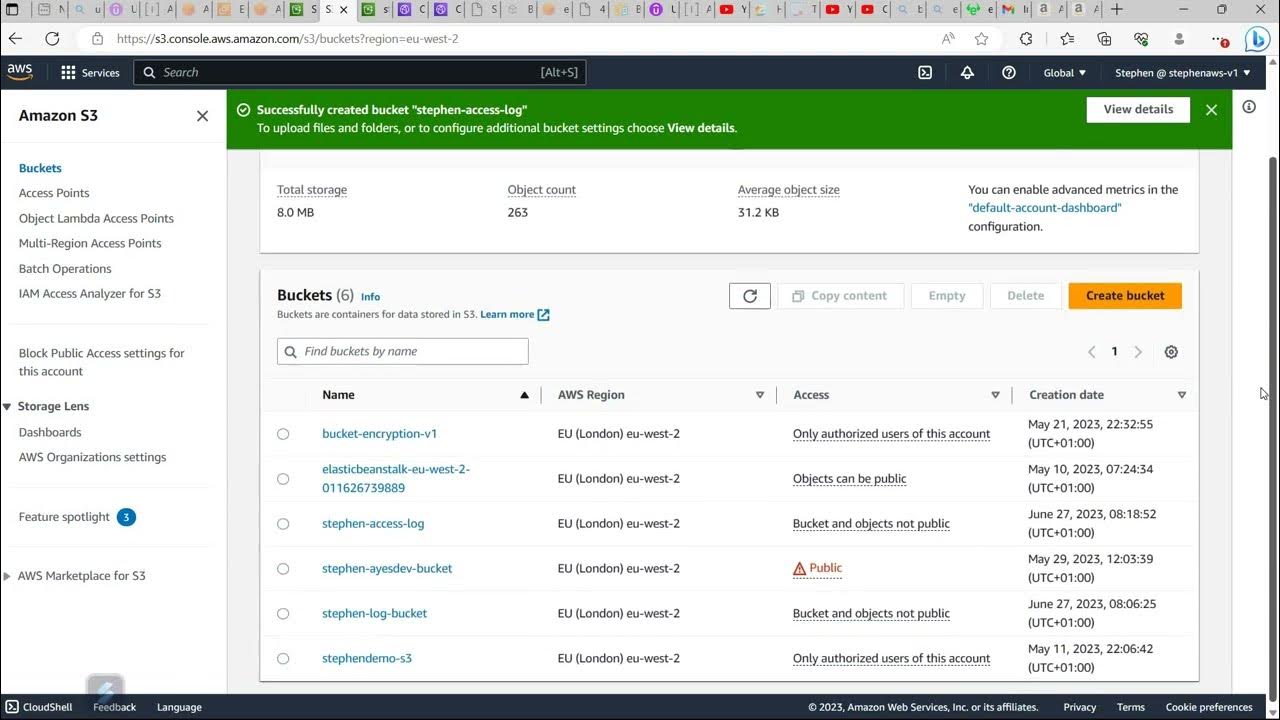The height and width of the screenshot is (720, 1280).
Task: Open browser extensions puzzle icon
Action: [1026, 39]
